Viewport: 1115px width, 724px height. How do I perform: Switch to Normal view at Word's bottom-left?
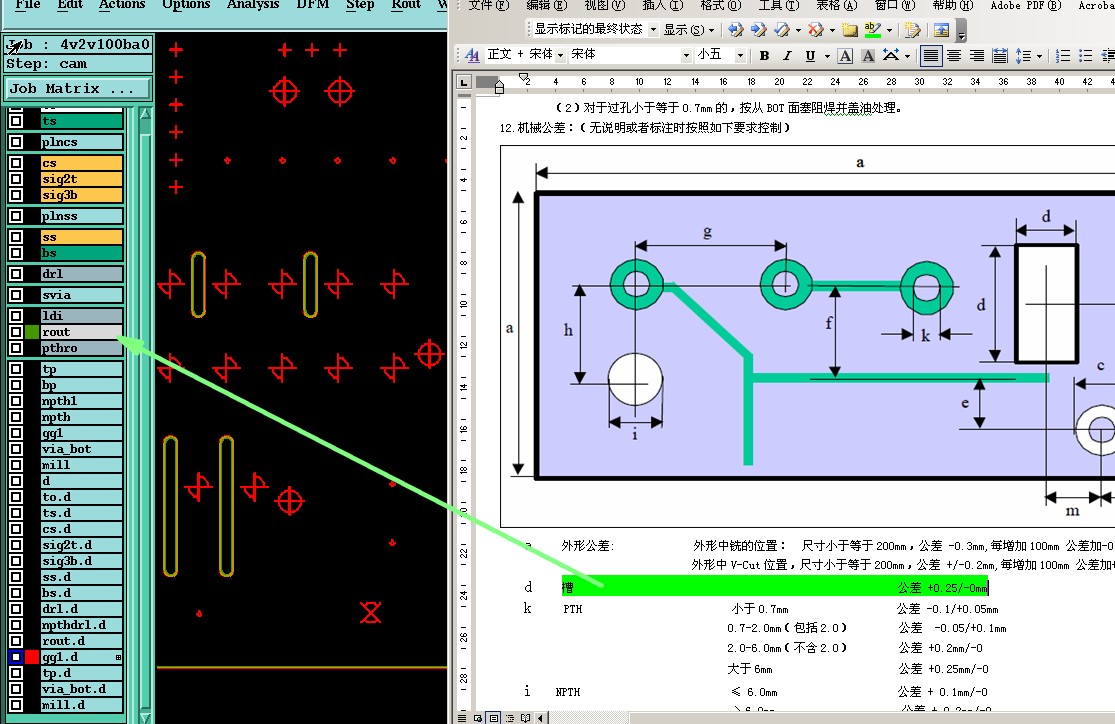463,718
